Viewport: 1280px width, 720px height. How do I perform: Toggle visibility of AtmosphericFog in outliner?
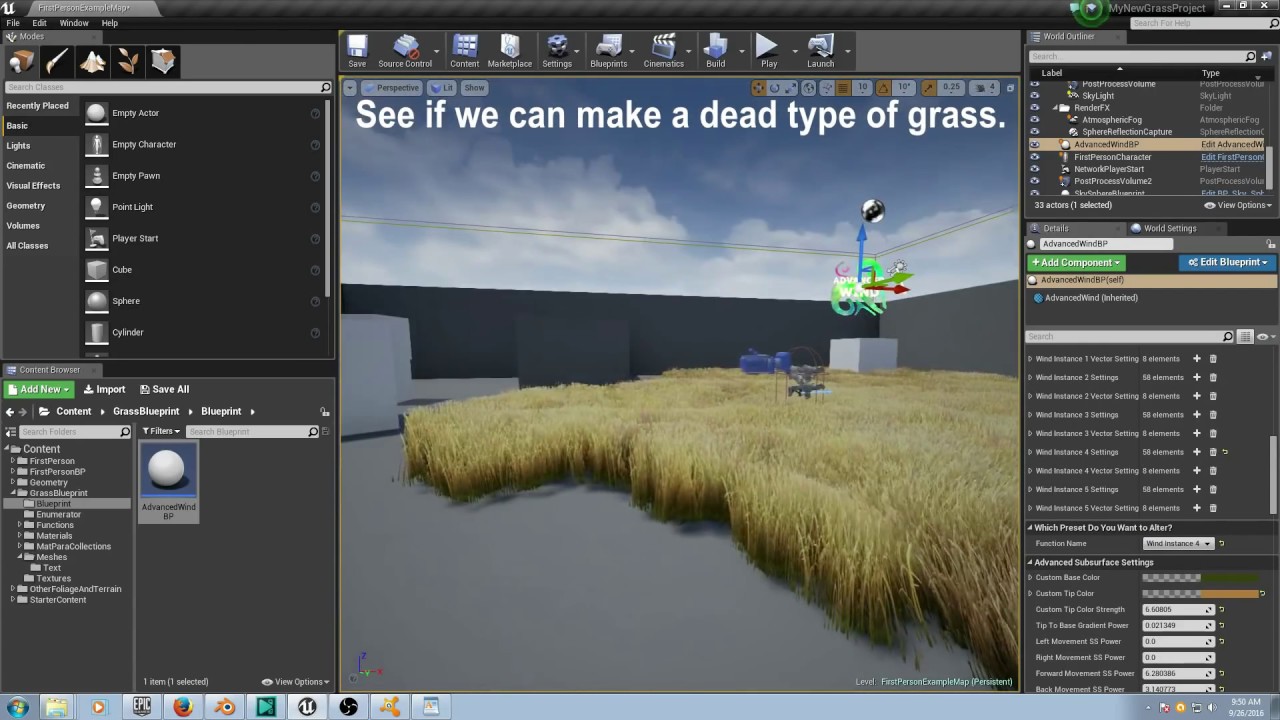[1035, 120]
